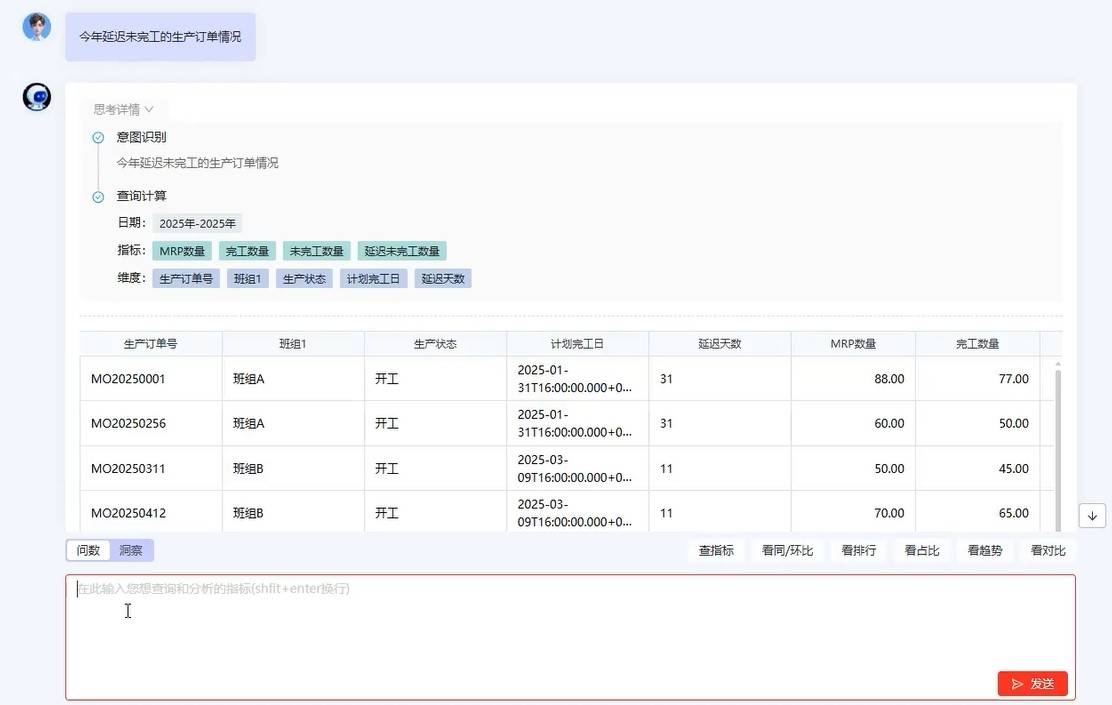1112x705 pixels.
Task: Open the 看趋势 shortcut
Action: (985, 550)
